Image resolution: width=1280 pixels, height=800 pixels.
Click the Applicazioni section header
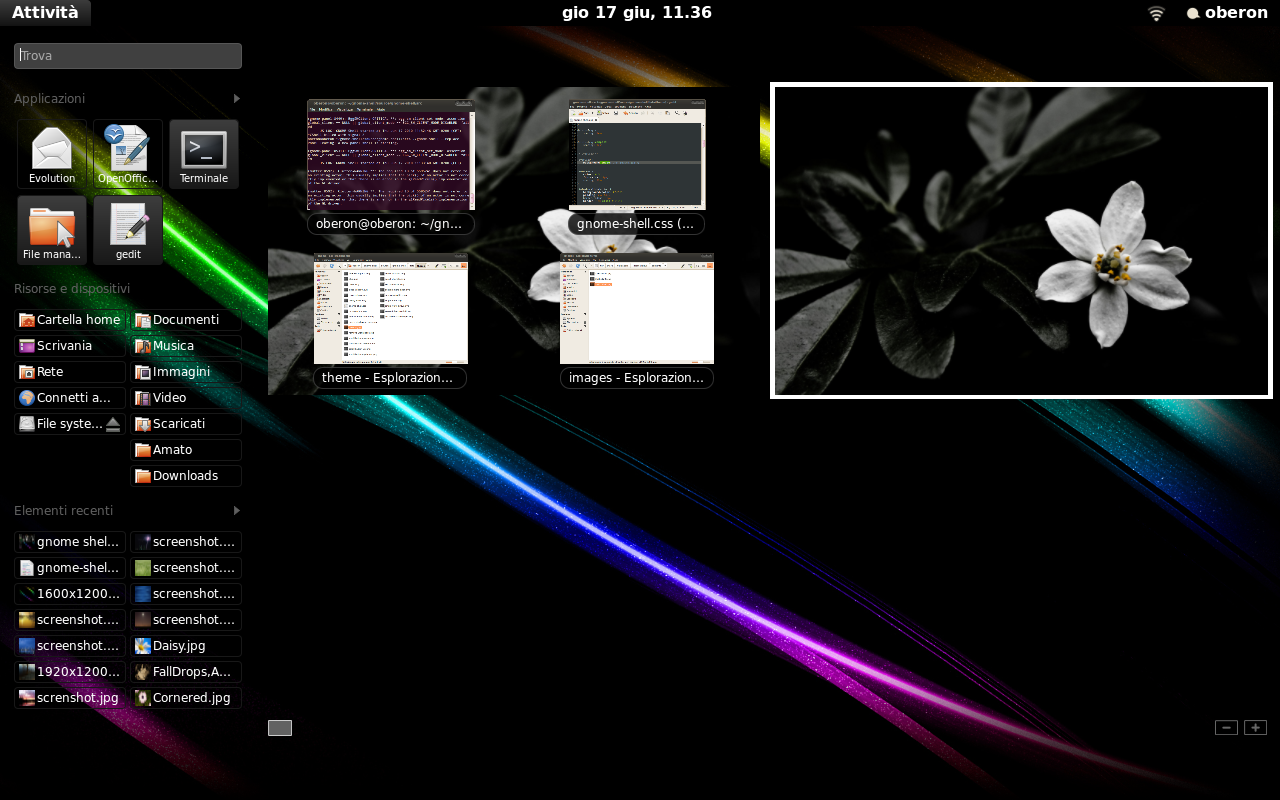point(50,99)
